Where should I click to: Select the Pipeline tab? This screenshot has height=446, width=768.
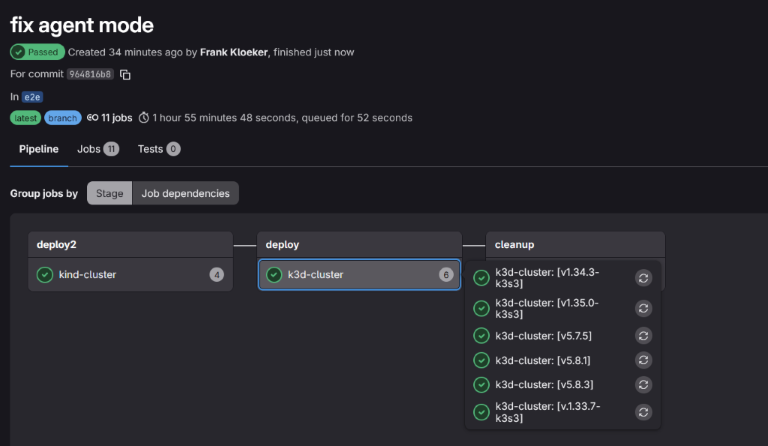38,149
